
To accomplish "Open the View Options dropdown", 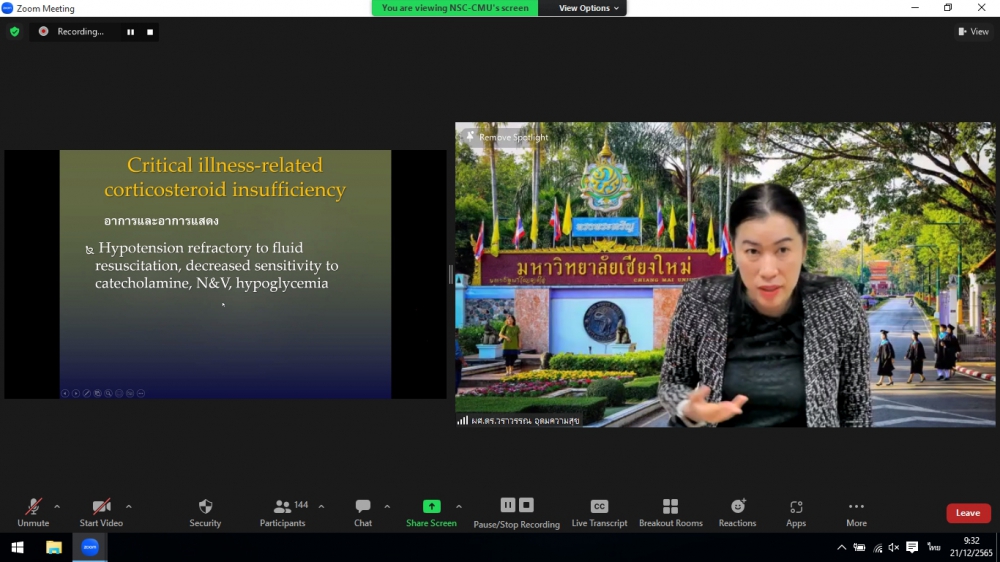I will coord(588,8).
